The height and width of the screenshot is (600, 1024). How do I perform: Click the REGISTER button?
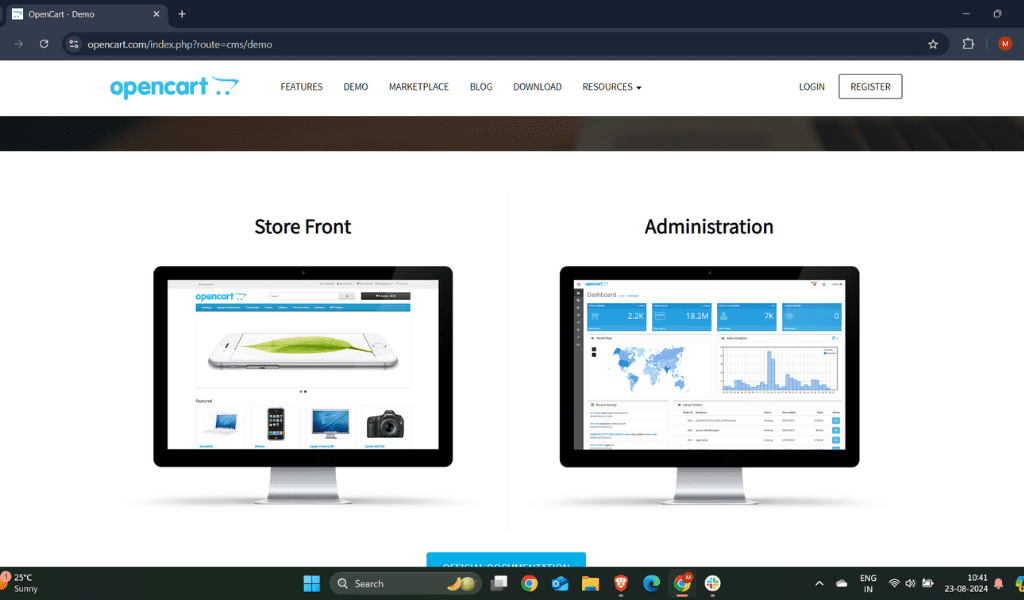[870, 87]
